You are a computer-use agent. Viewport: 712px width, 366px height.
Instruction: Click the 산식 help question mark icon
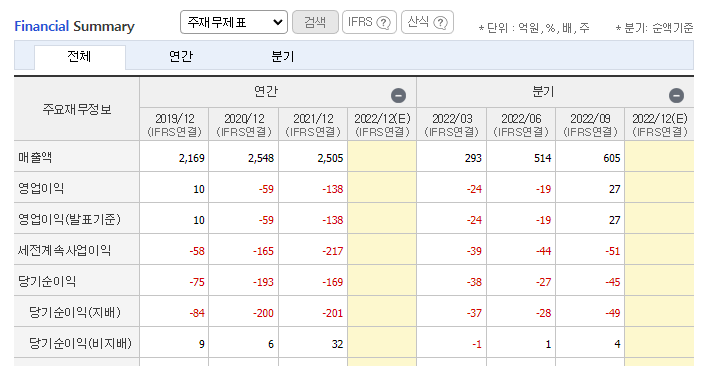(440, 22)
